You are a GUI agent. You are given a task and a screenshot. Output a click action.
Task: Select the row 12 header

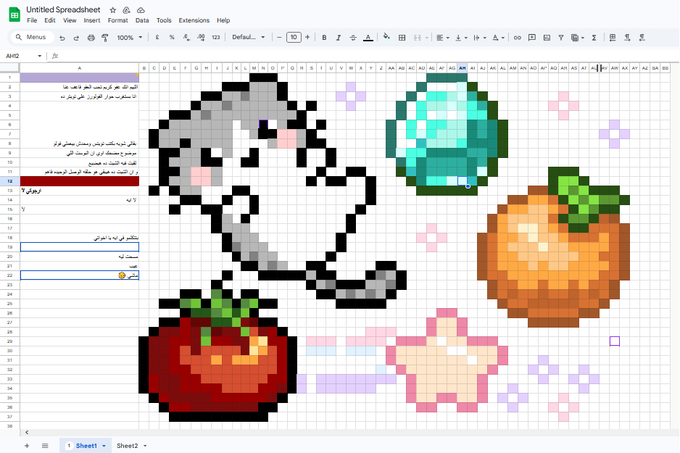pyautogui.click(x=10, y=181)
